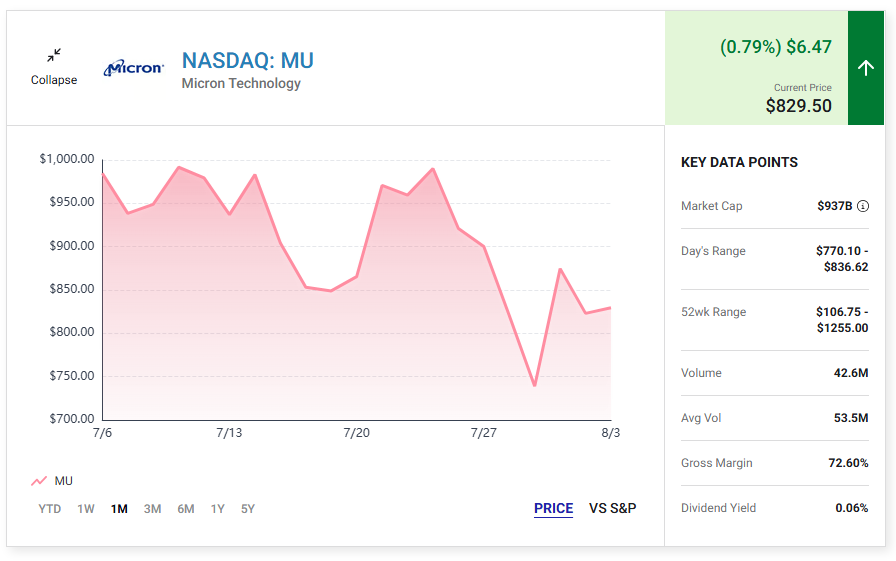
Task: Select the 1W time range
Action: click(86, 509)
